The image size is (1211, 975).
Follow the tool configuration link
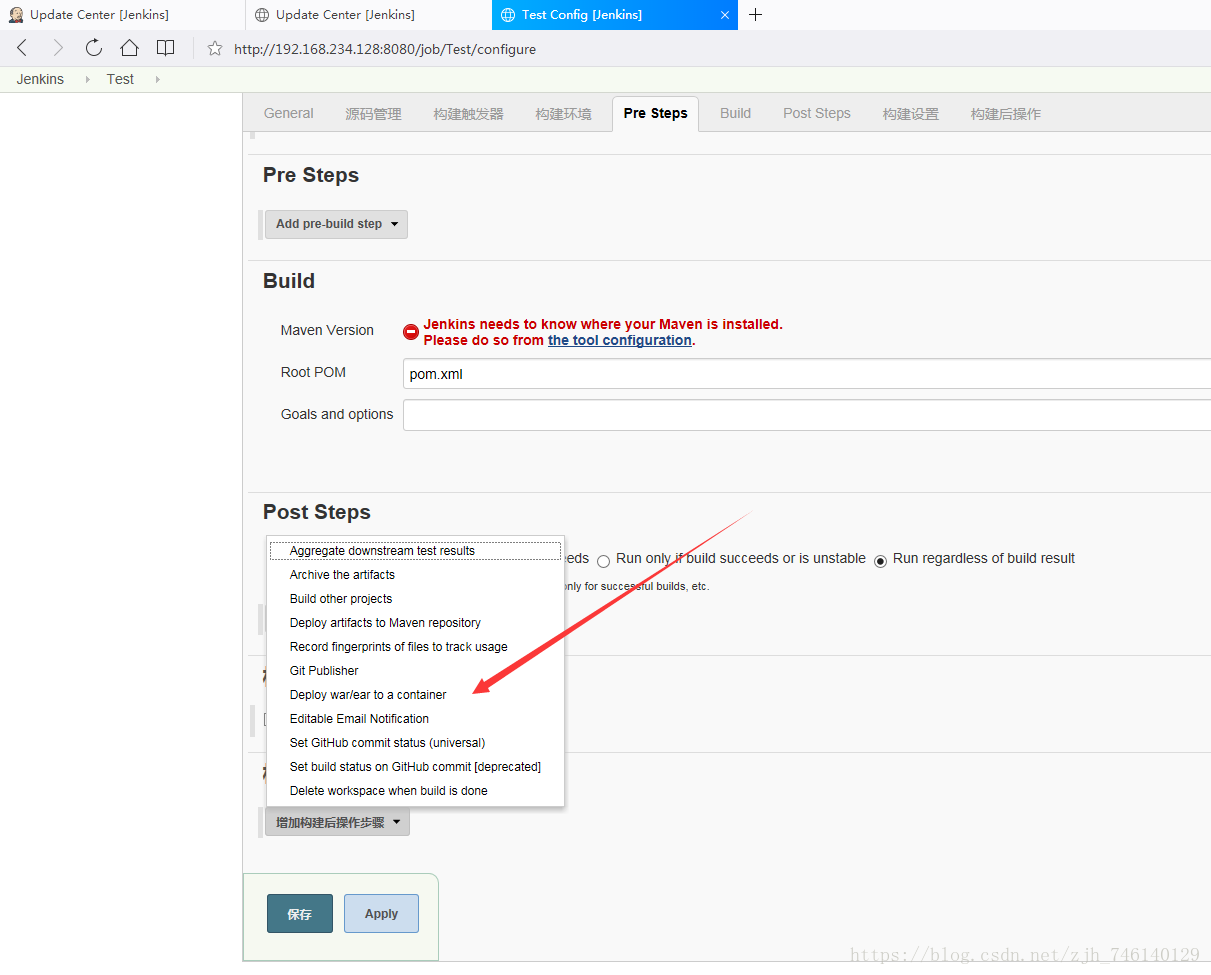pos(619,340)
